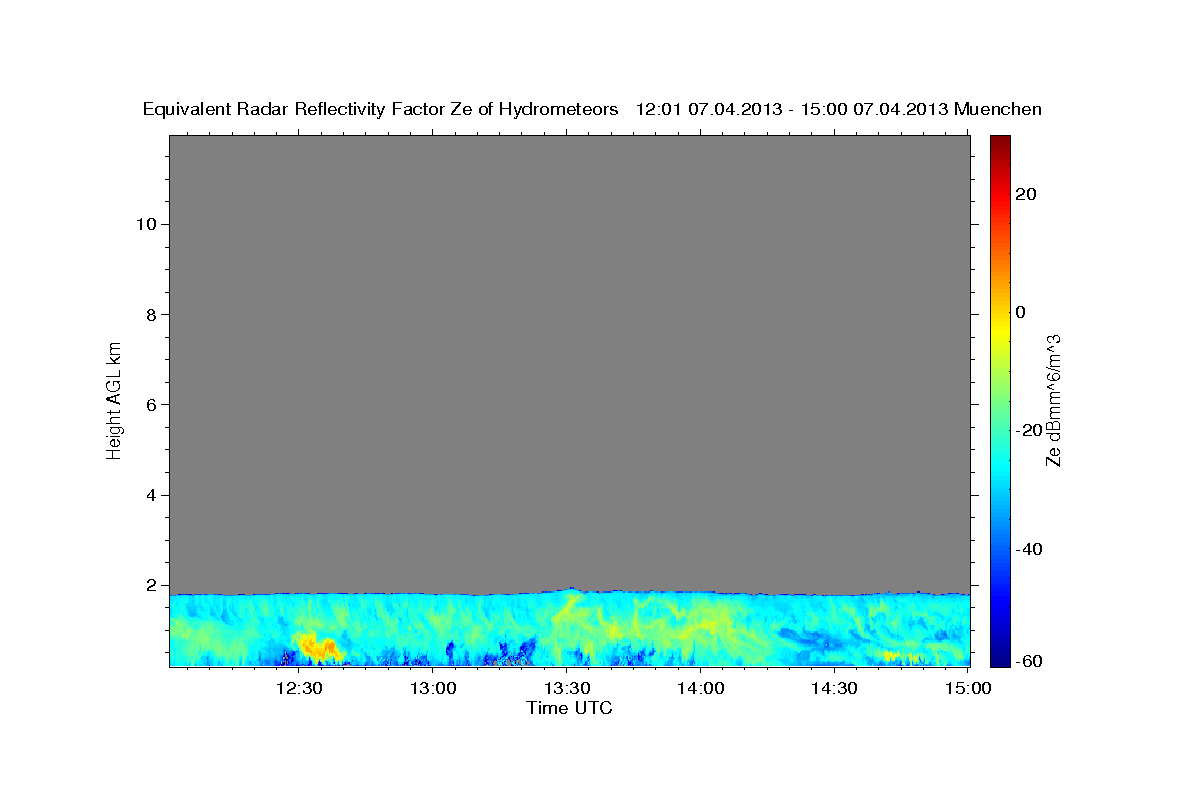Click the gray no-data area of plot
The width and height of the screenshot is (1200, 800).
click(x=569, y=360)
